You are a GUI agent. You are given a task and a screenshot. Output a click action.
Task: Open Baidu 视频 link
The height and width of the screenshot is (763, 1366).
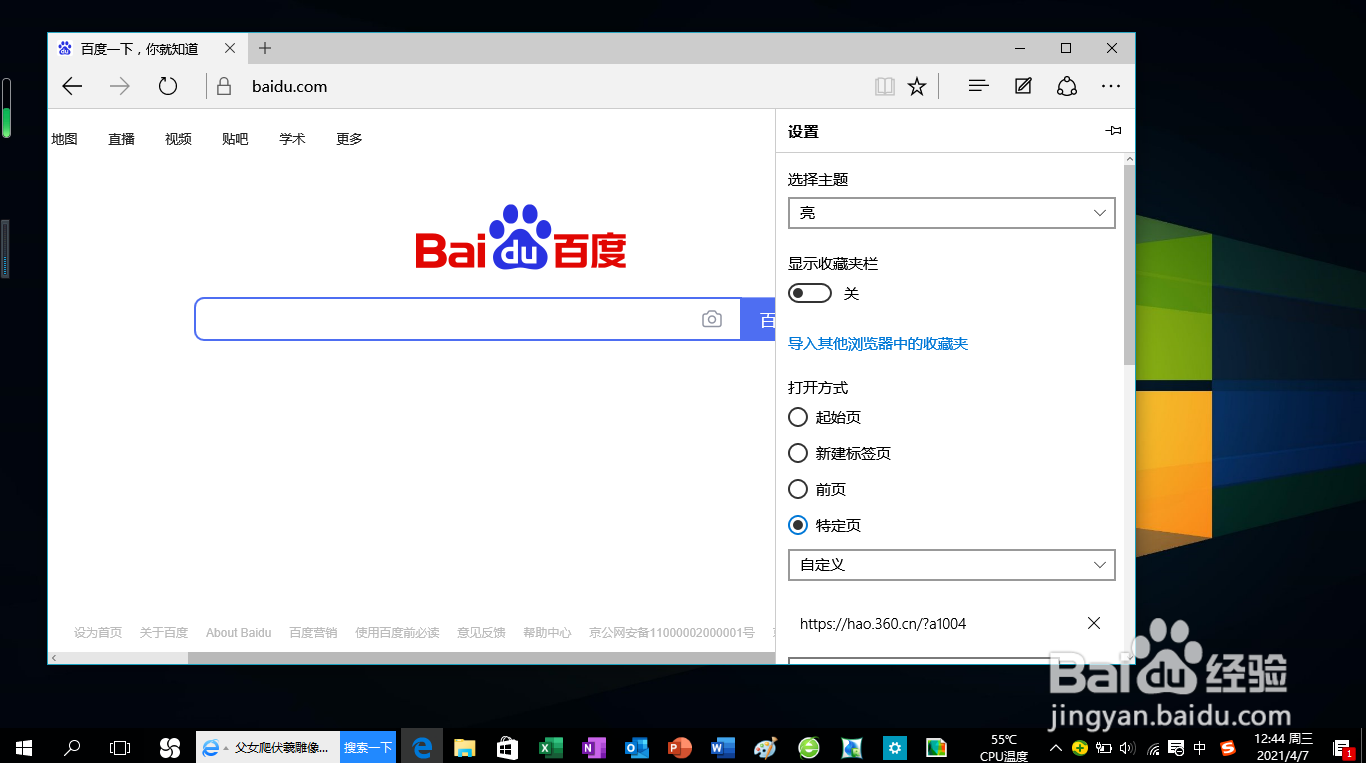pos(178,139)
